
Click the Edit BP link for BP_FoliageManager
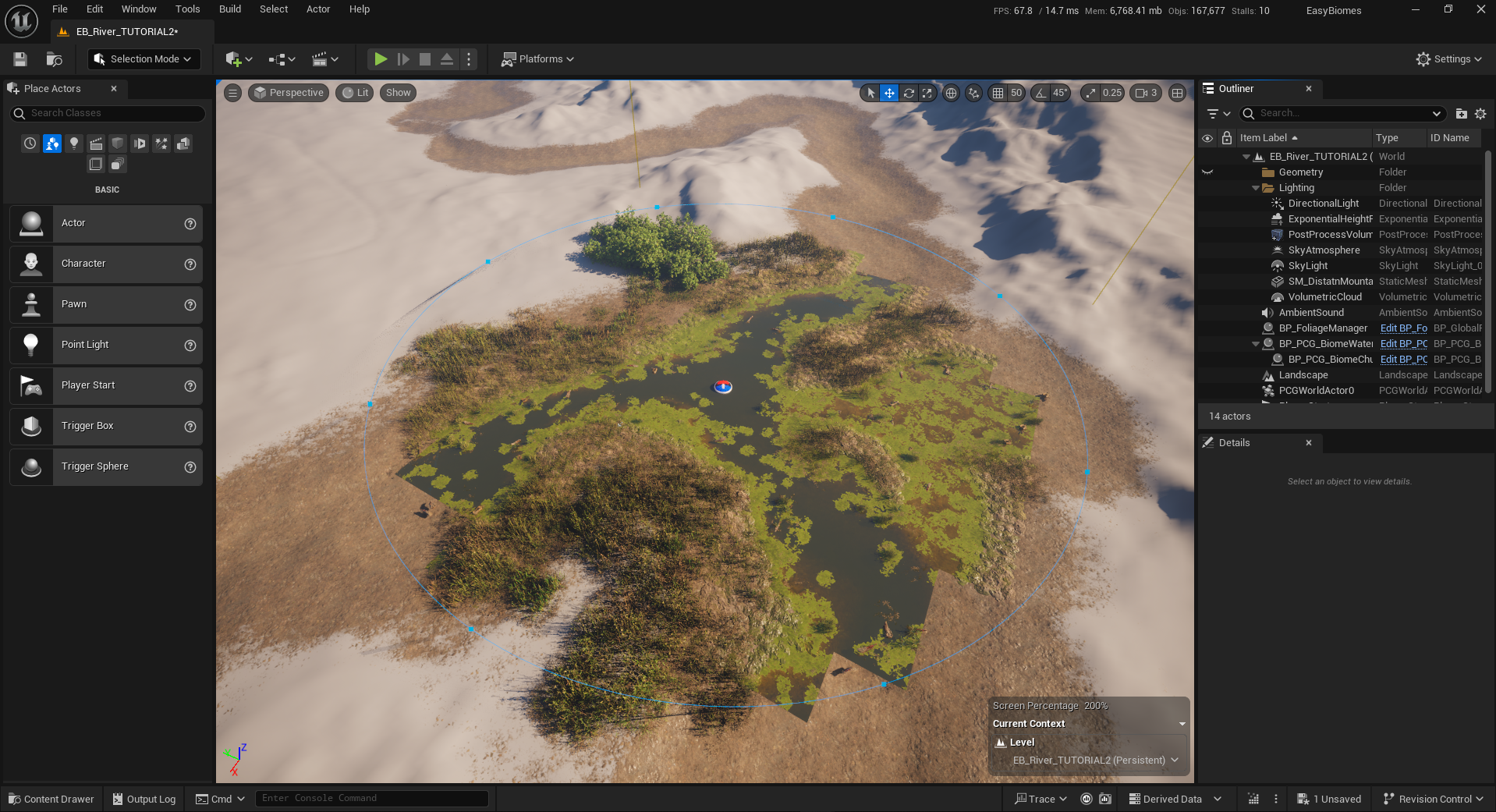coord(1402,328)
